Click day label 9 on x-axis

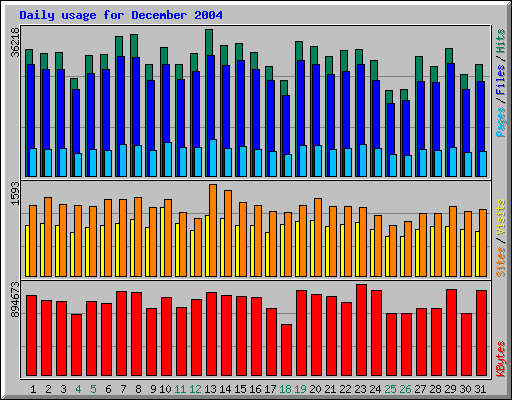[x=153, y=389]
